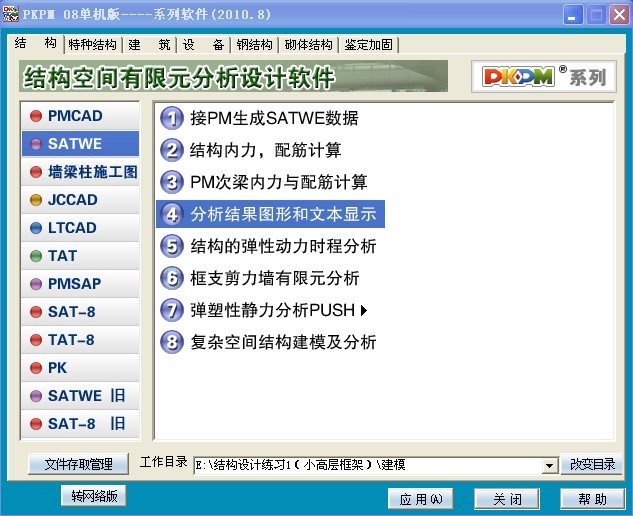Select the TAT module
Viewport: 633px width, 516px height.
pyautogui.click(x=80, y=256)
